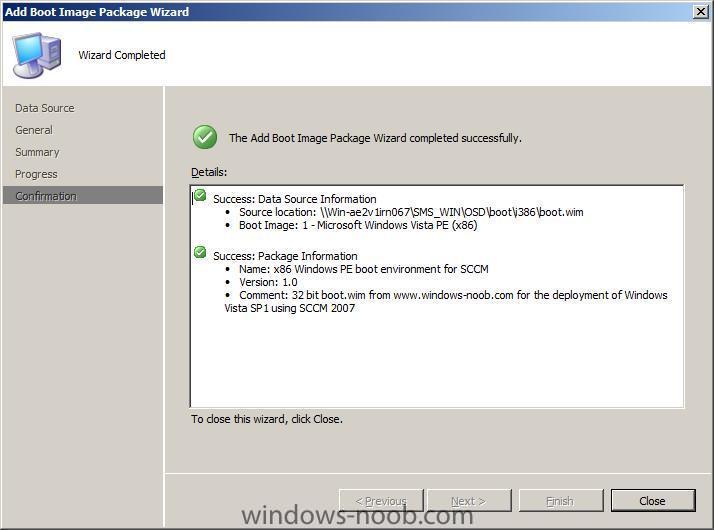Click the disabled Previous button
The width and height of the screenshot is (714, 530).
(381, 500)
